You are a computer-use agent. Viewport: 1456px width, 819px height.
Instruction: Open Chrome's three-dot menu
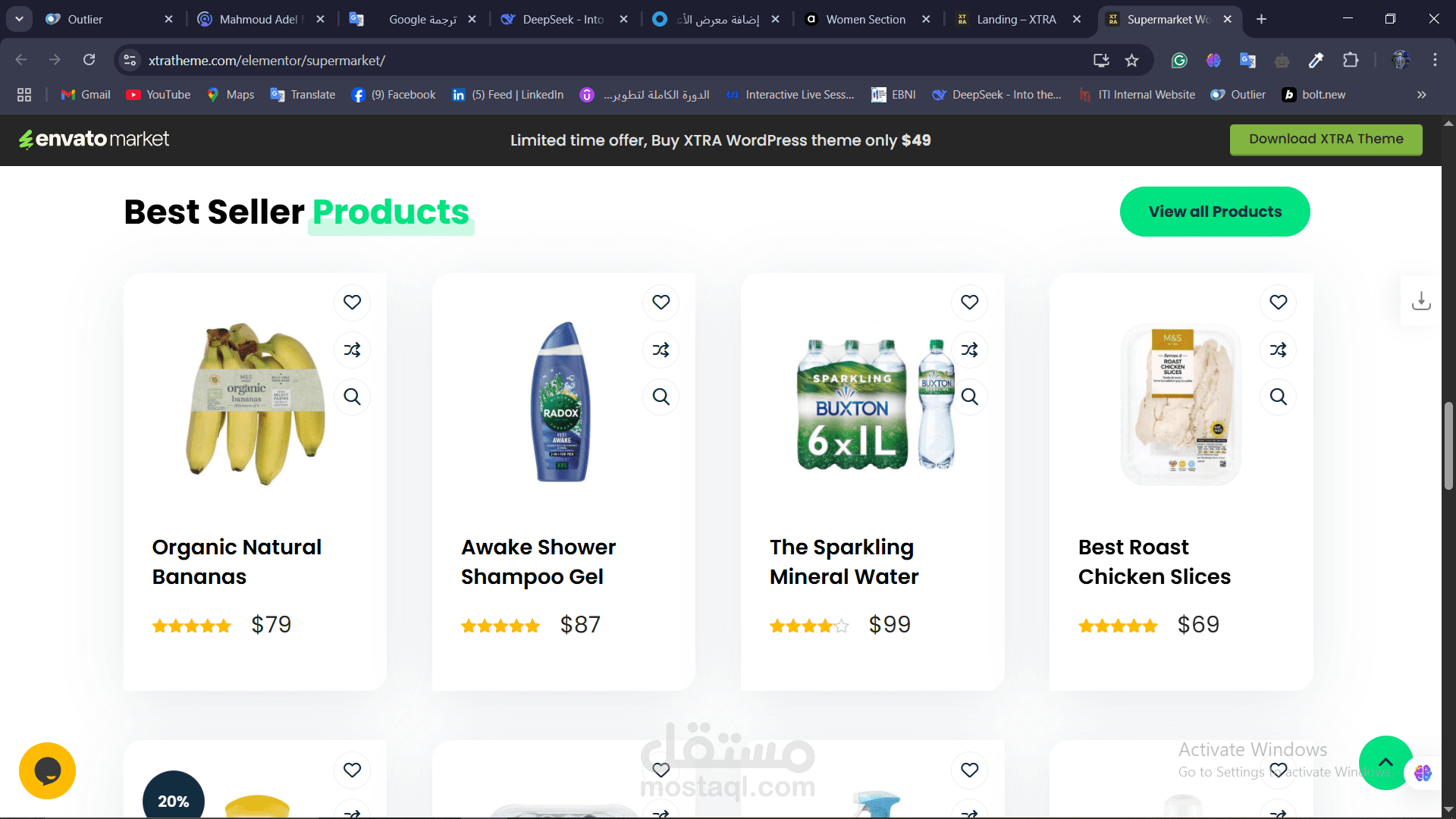click(1435, 61)
